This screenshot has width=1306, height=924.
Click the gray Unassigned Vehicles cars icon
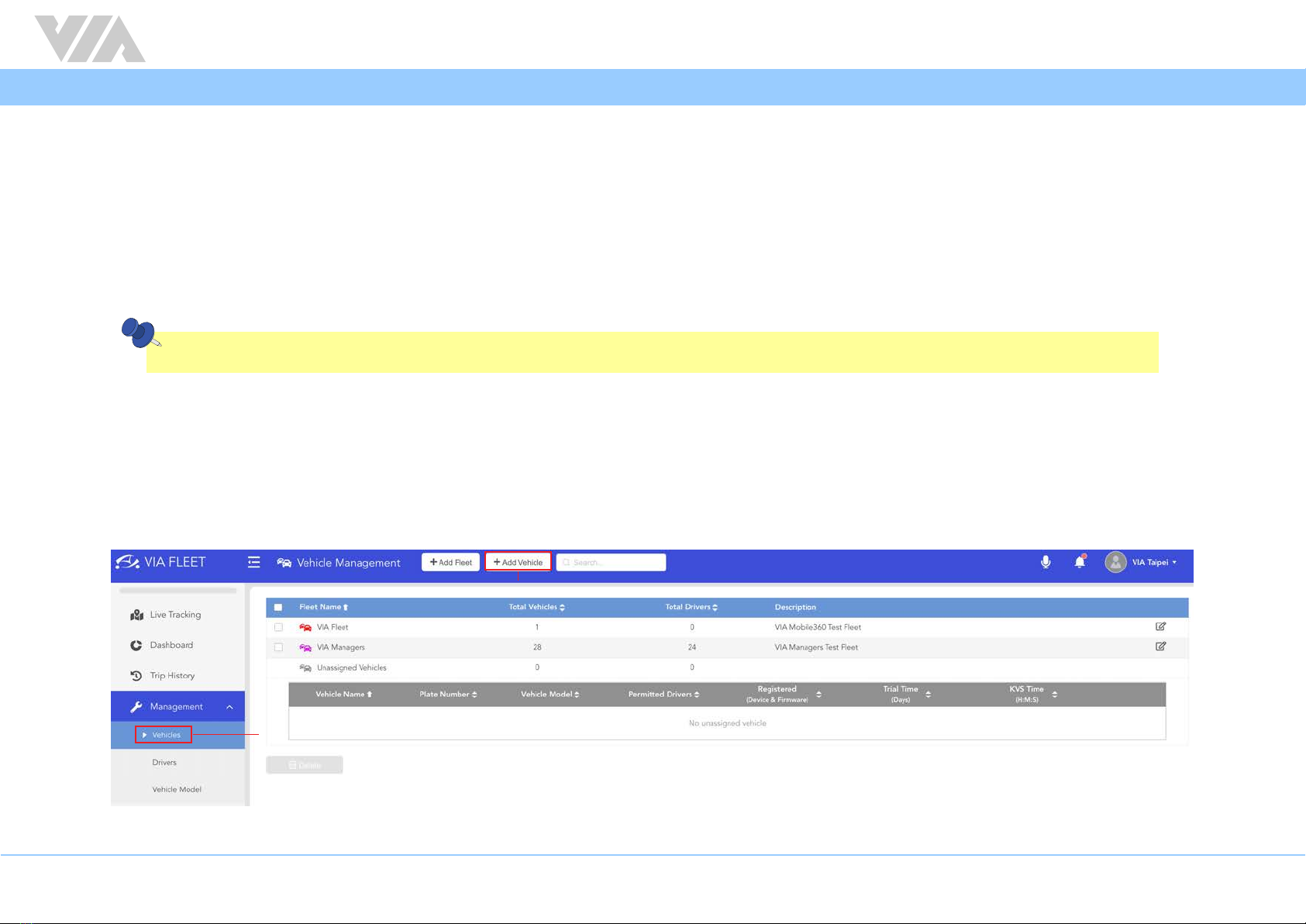click(305, 667)
